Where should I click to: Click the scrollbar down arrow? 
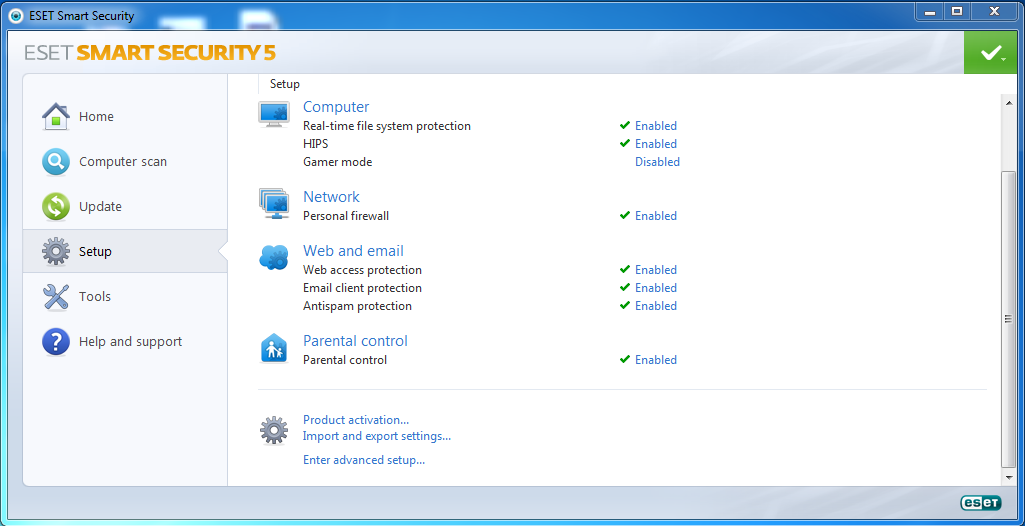tap(1007, 478)
